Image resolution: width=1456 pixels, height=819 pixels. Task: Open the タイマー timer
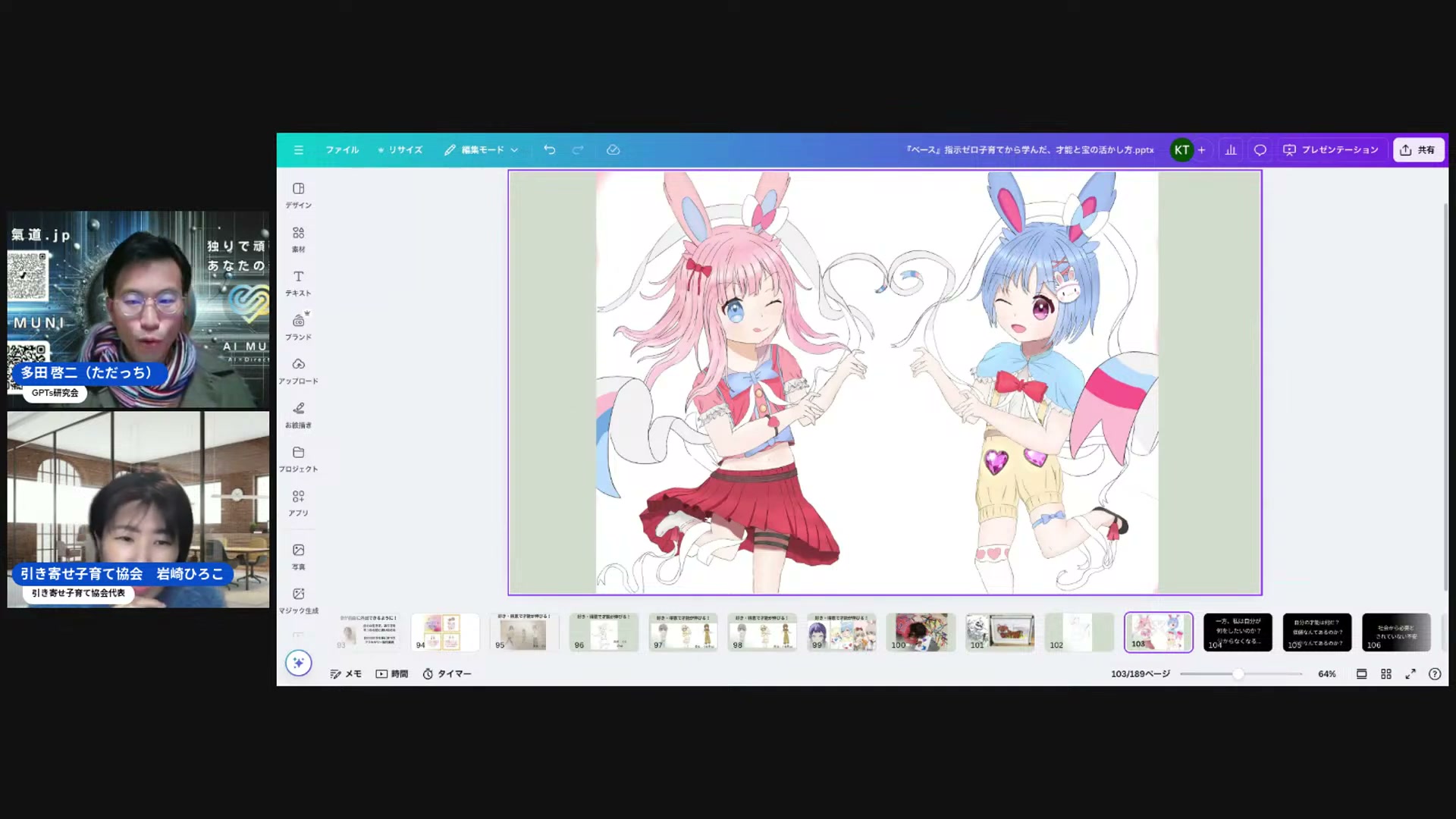(447, 674)
